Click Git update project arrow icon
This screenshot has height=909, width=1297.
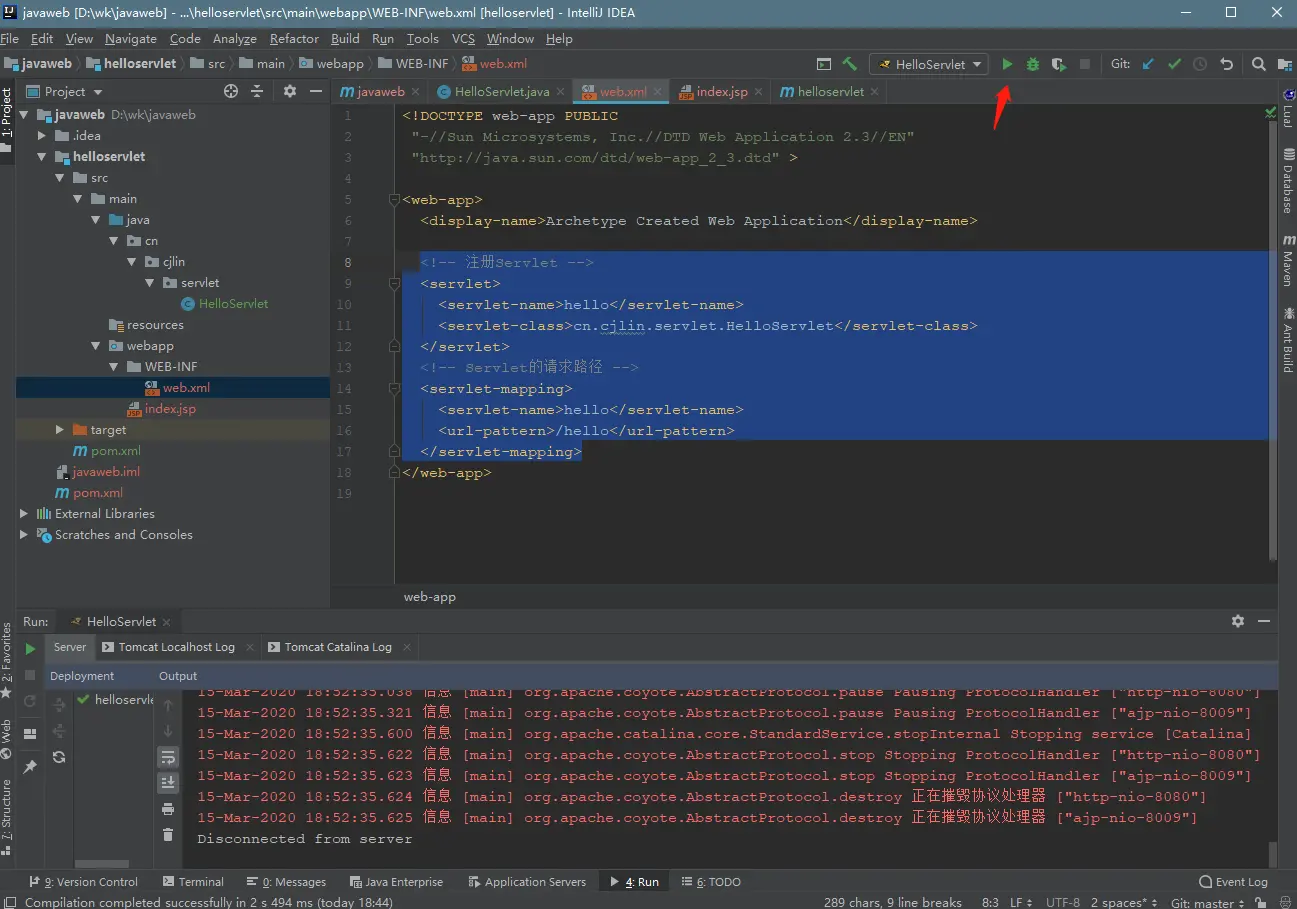pos(1148,64)
